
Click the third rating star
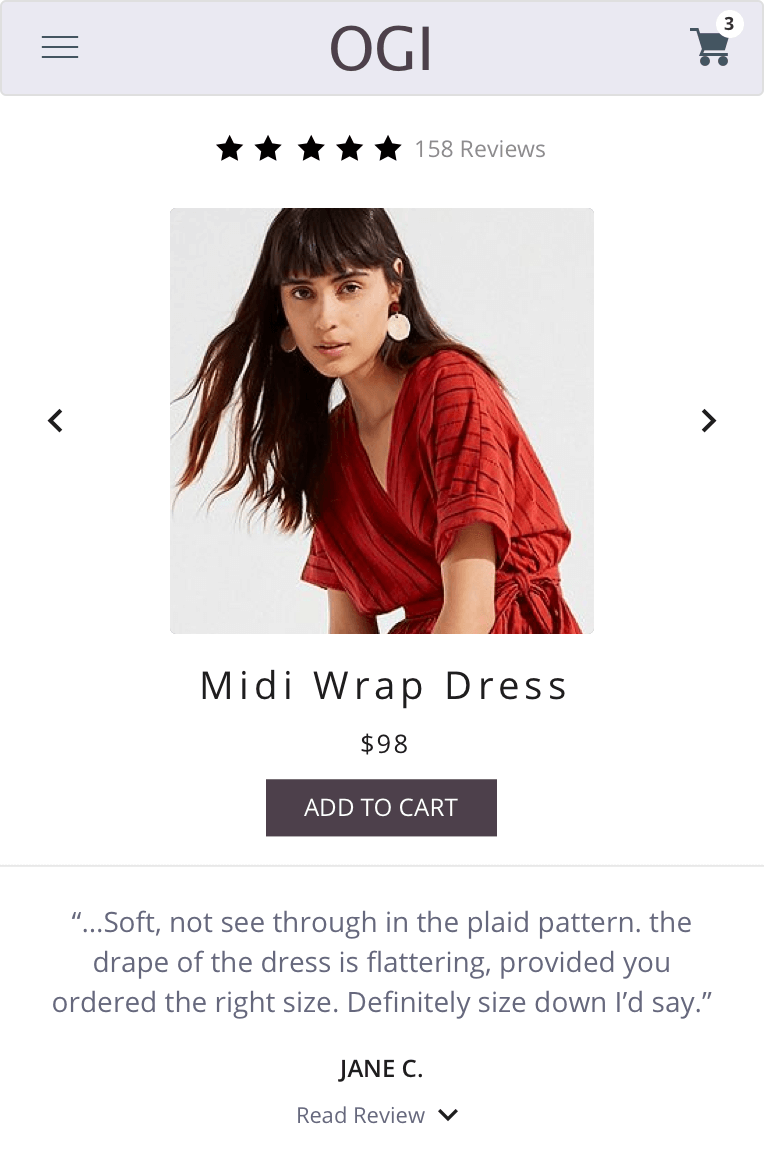311,150
